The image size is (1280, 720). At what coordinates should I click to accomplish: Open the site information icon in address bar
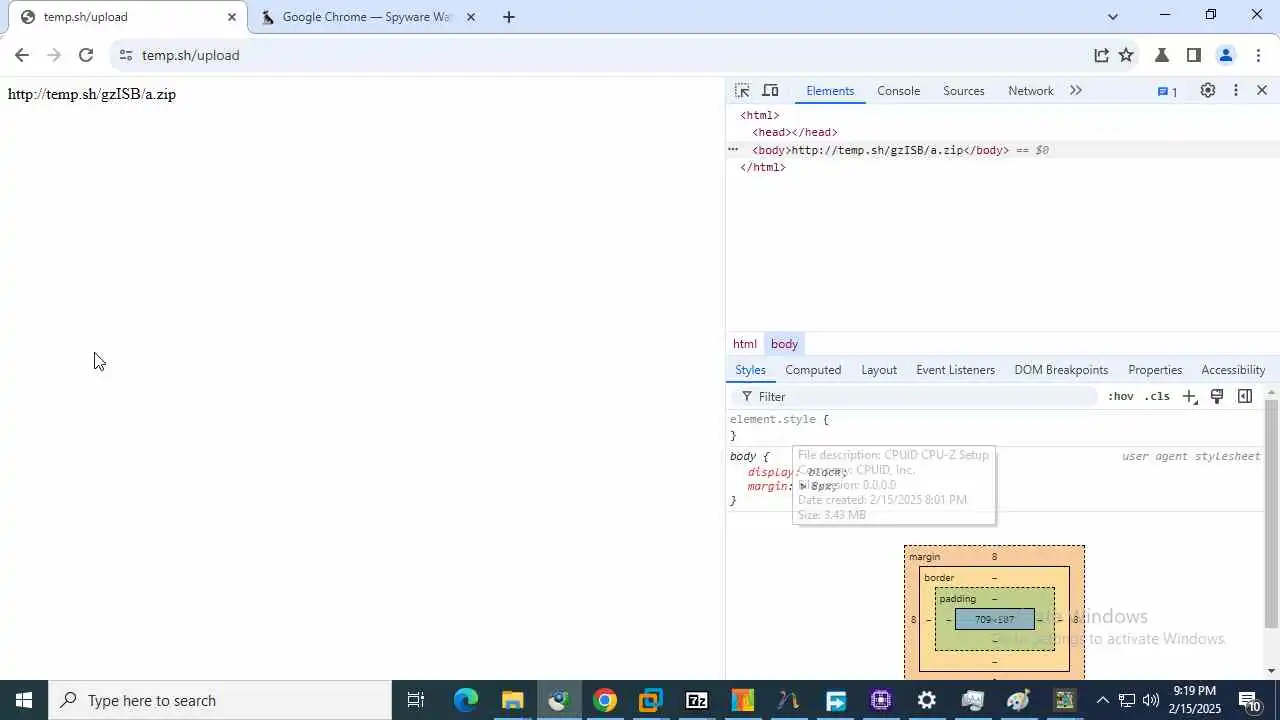pyautogui.click(x=125, y=55)
